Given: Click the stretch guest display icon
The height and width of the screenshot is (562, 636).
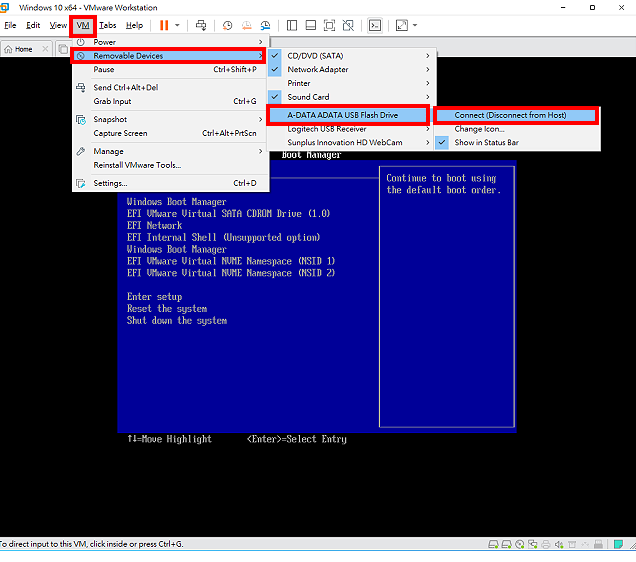Looking at the screenshot, I should 402,26.
